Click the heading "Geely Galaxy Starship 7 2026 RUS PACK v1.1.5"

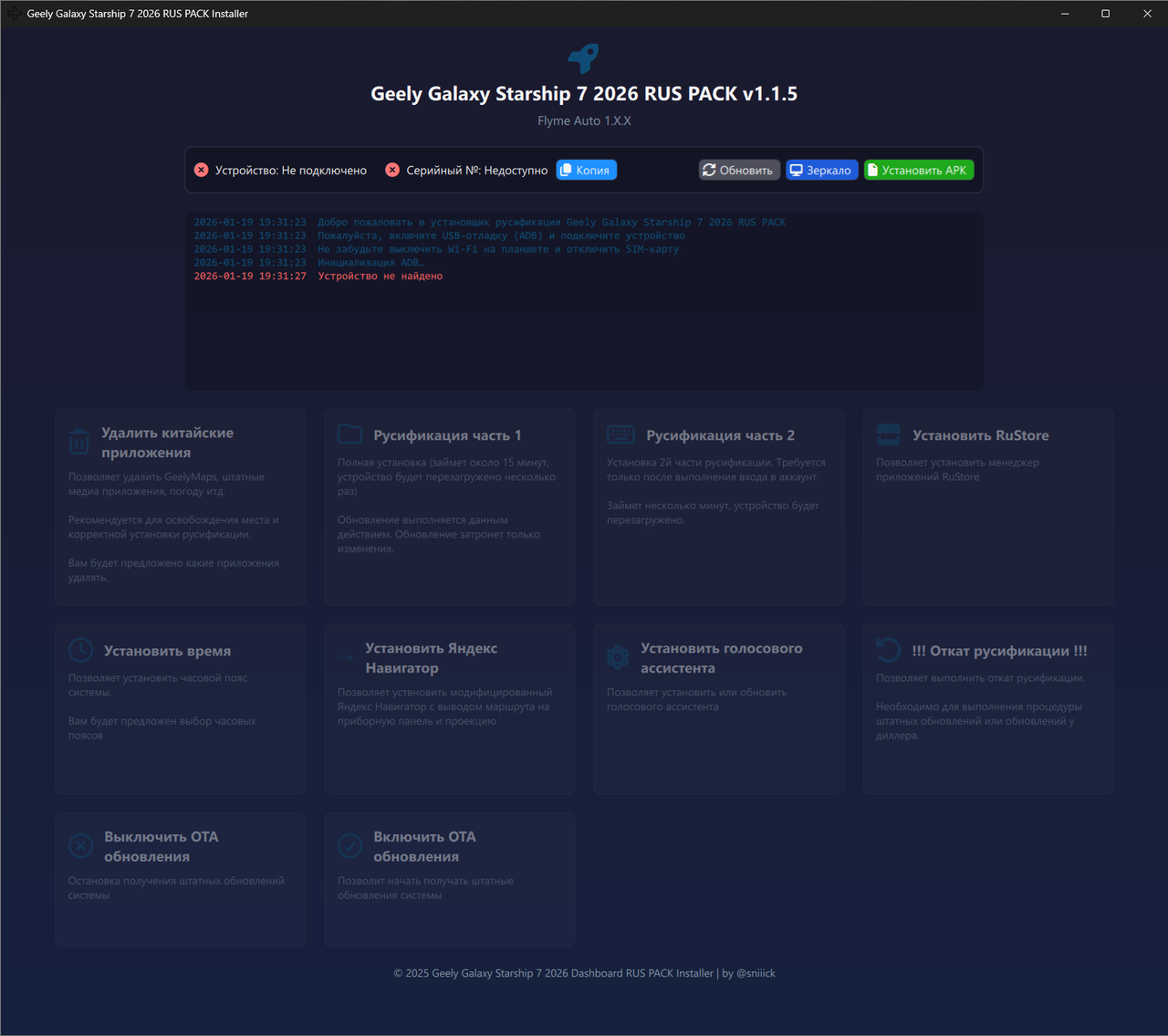[x=584, y=94]
